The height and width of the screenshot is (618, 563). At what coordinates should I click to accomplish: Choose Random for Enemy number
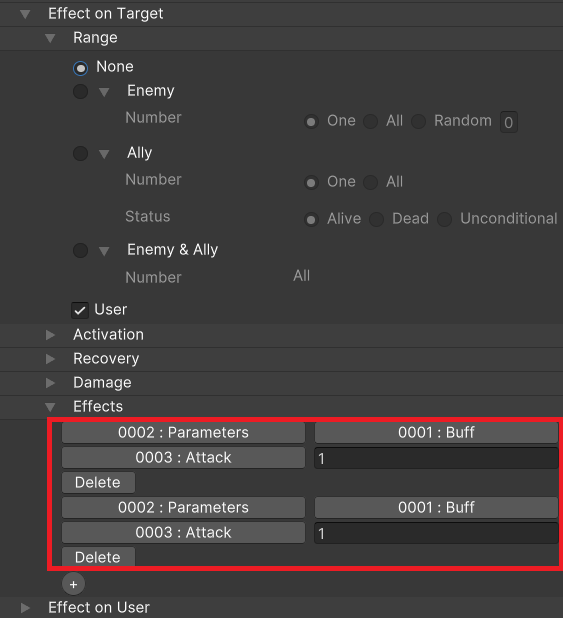[418, 121]
